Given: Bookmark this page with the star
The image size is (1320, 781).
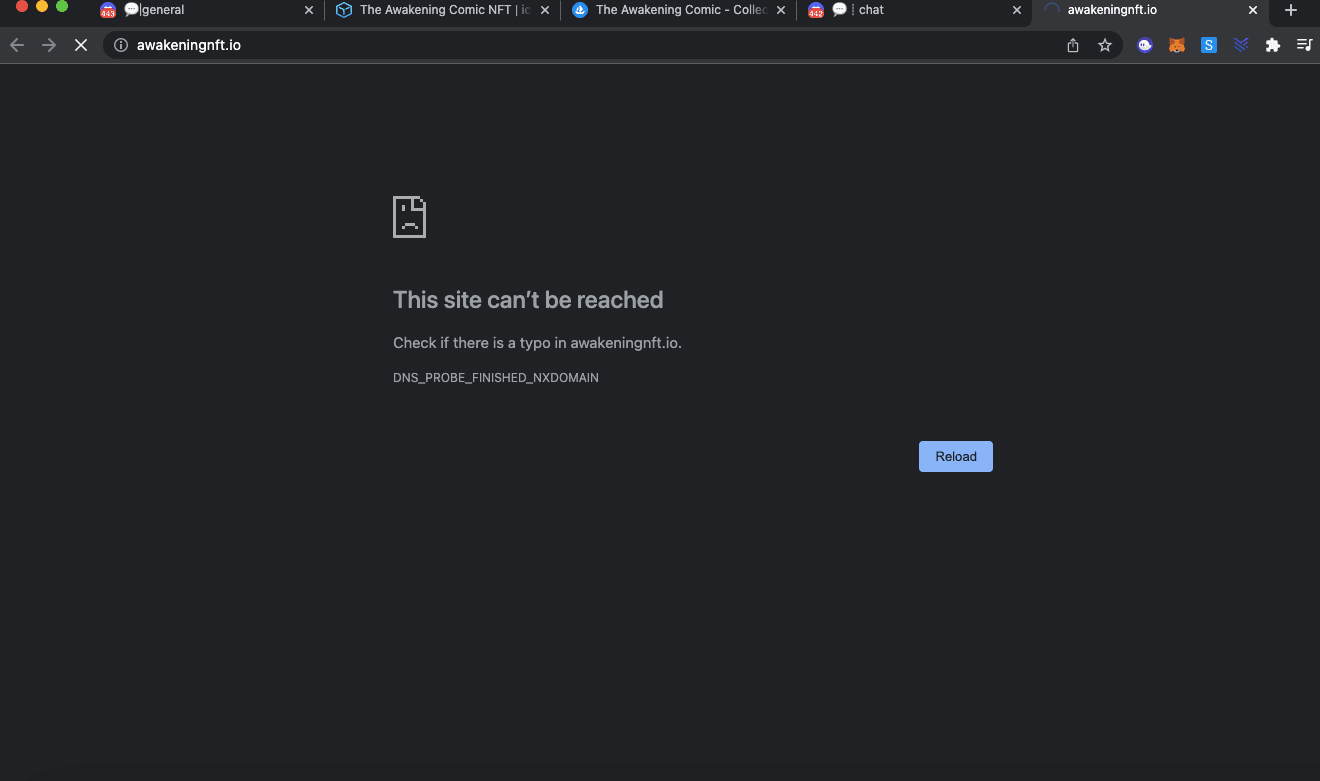Looking at the screenshot, I should pyautogui.click(x=1105, y=45).
